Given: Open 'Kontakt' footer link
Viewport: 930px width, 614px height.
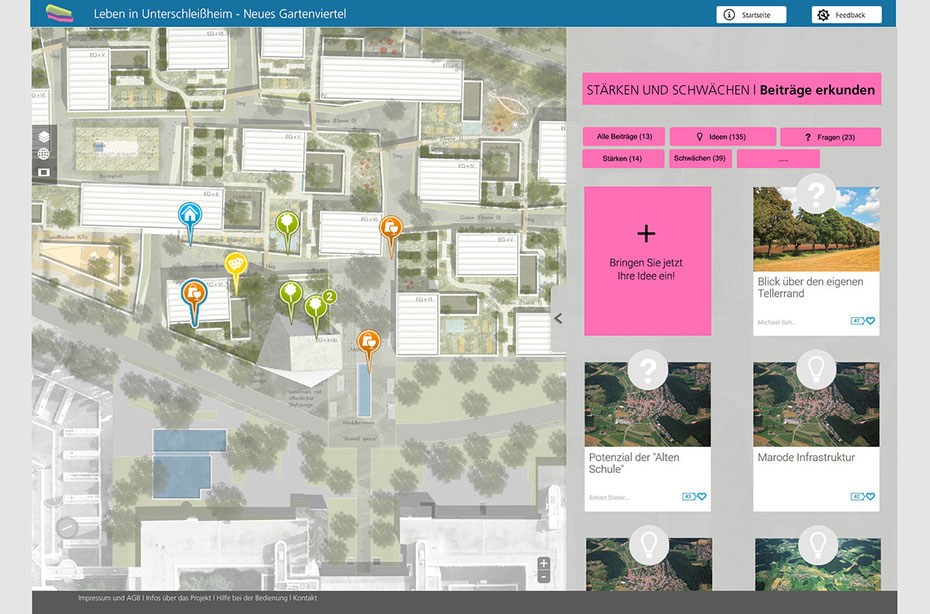Looking at the screenshot, I should coord(305,598).
